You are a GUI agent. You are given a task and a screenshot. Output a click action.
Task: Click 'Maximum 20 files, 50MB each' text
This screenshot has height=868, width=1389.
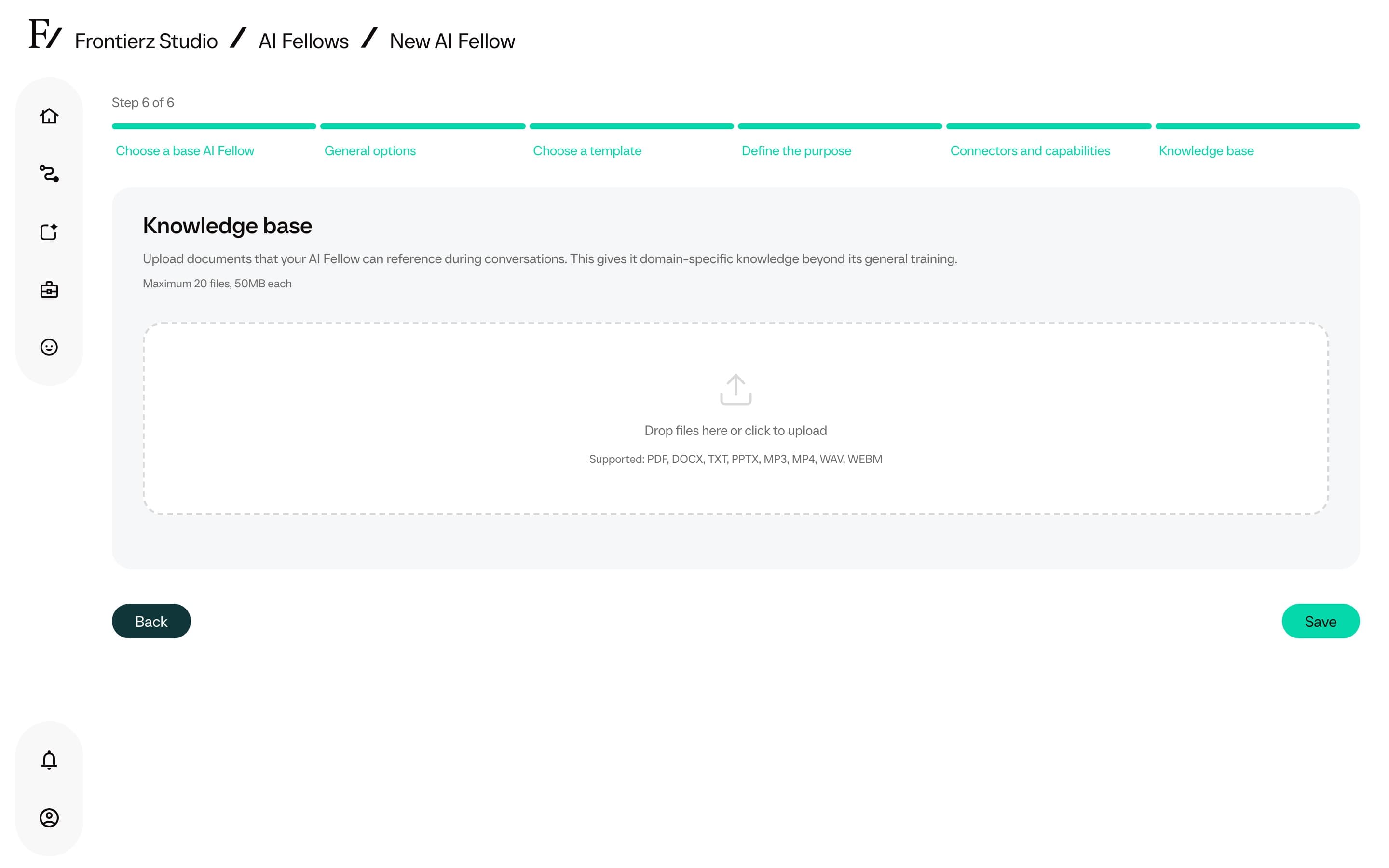(217, 284)
